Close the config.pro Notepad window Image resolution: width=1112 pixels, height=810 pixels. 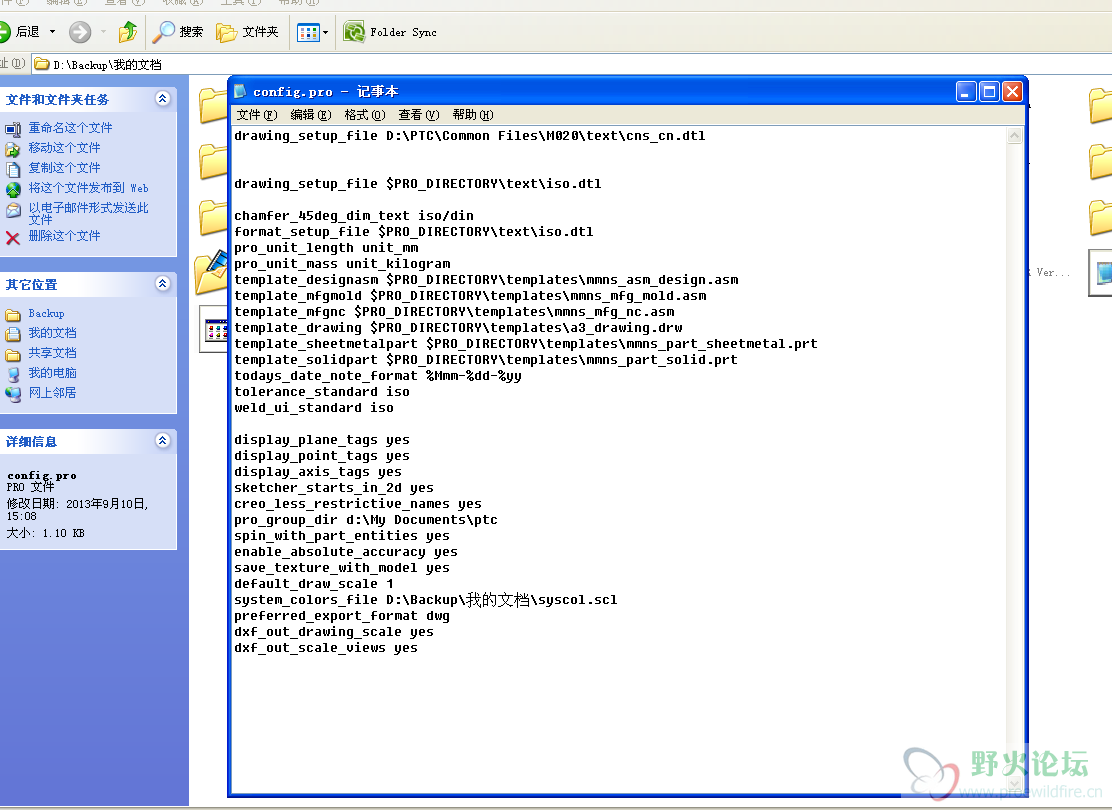point(1013,91)
